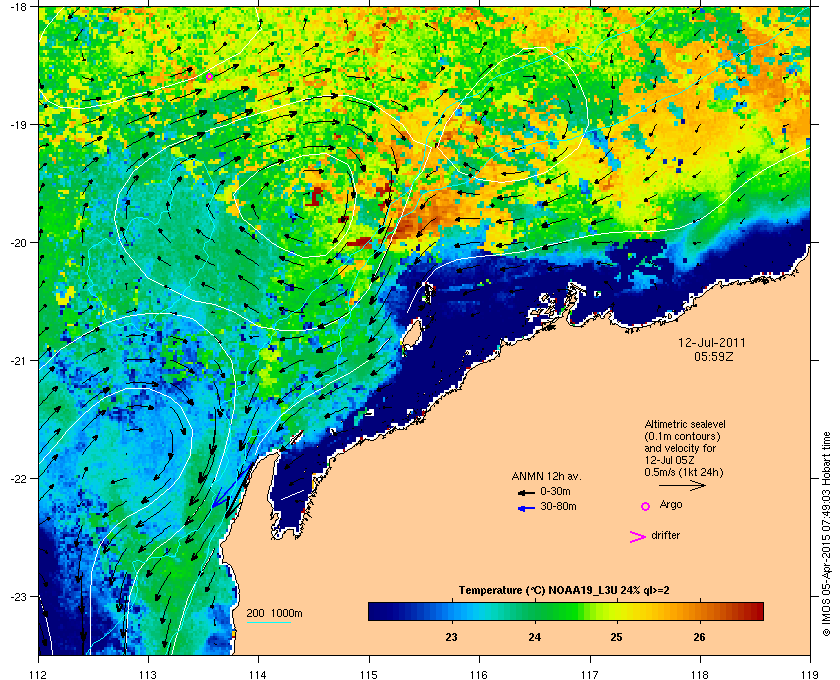This screenshot has width=840, height=680.
Task: Click latitude axis label -22
Action: tap(18, 478)
